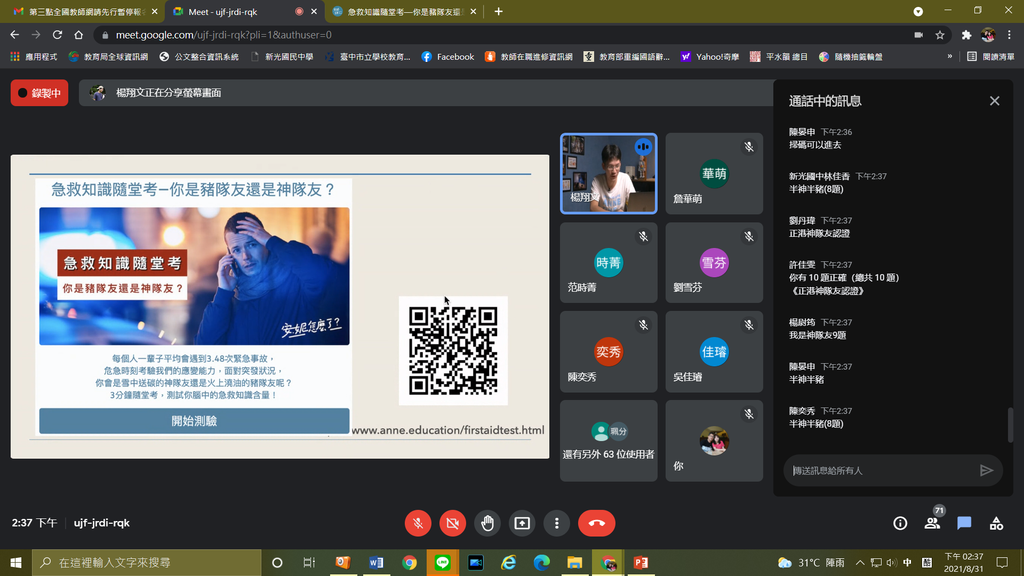Expand the bookmarks overflow chevron
The height and width of the screenshot is (576, 1024).
tap(950, 57)
